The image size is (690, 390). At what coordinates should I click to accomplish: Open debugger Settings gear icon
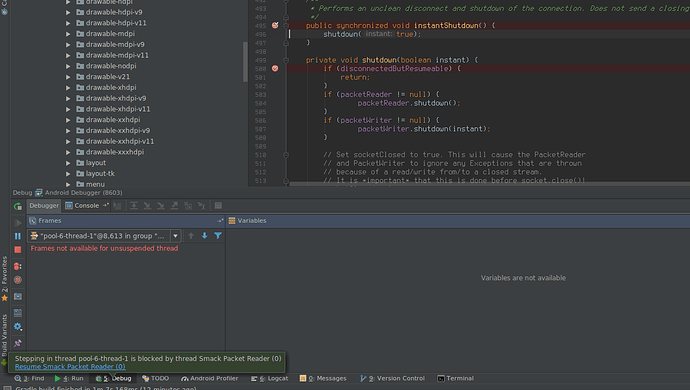[18, 327]
